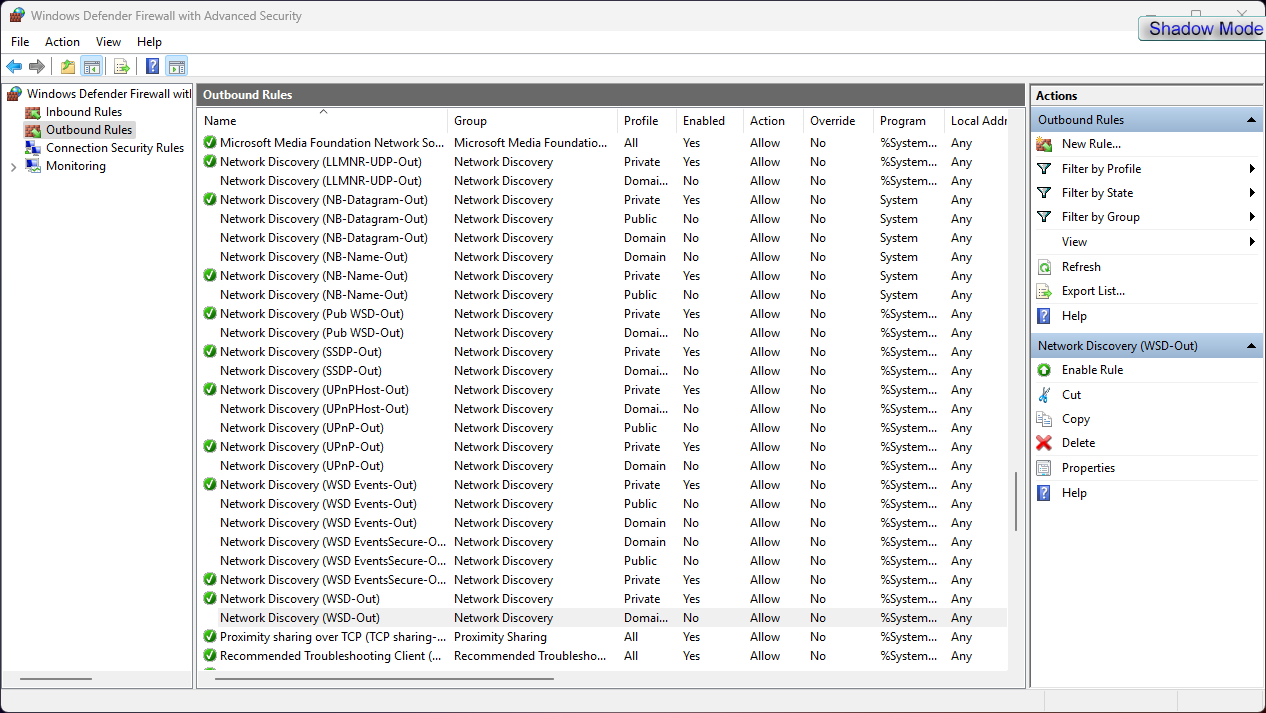Select the Microsoft Media Foundation Network So... rule name
The height and width of the screenshot is (713, 1266).
[x=332, y=143]
